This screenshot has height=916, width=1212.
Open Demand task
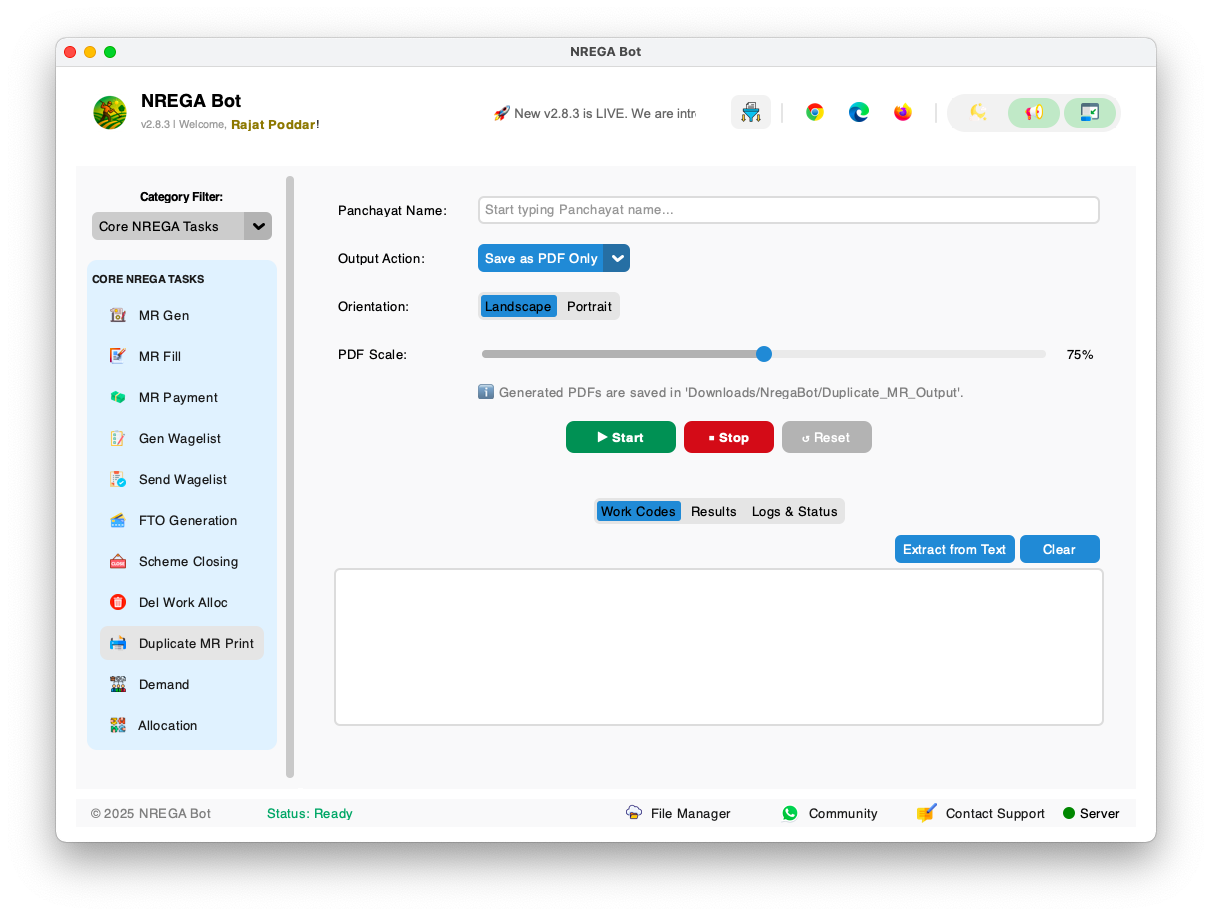click(182, 684)
